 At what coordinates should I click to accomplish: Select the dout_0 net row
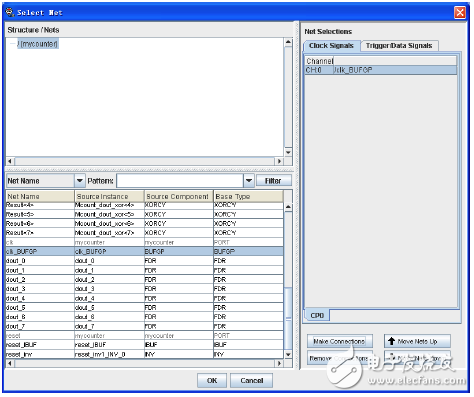tap(144, 261)
